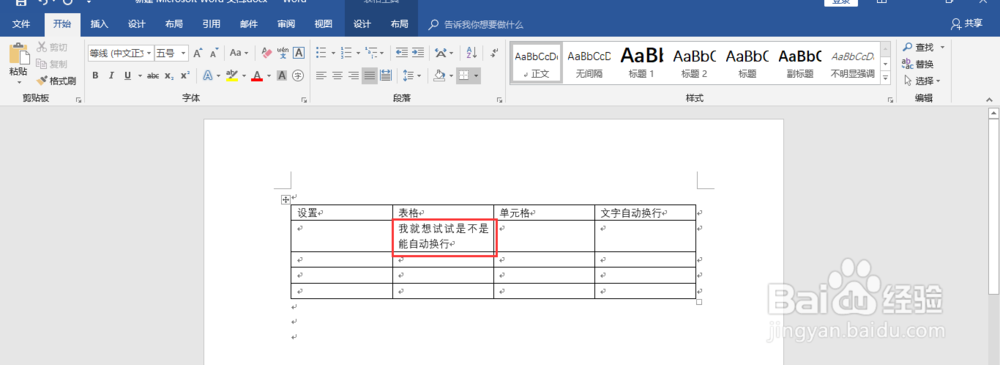Switch to the References (引用) tab
The image size is (1000, 365).
(x=211, y=24)
